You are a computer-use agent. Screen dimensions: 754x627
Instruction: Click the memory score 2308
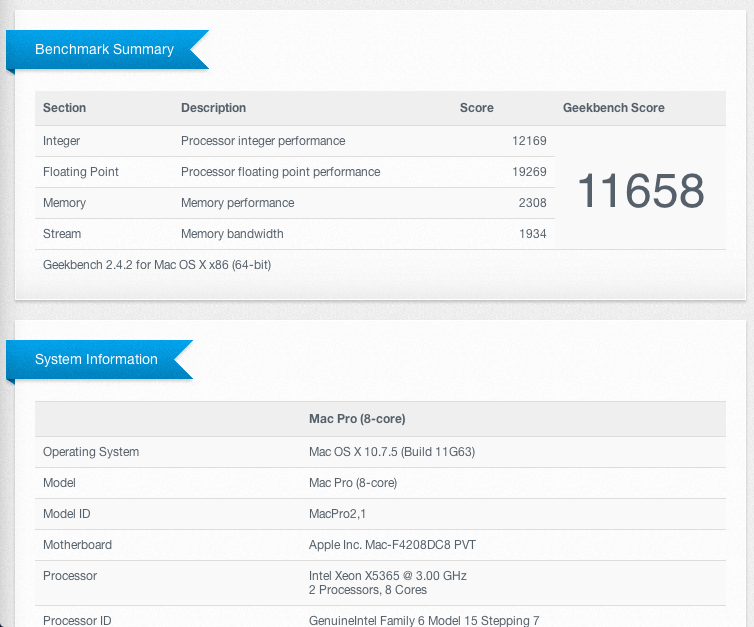pyautogui.click(x=532, y=203)
